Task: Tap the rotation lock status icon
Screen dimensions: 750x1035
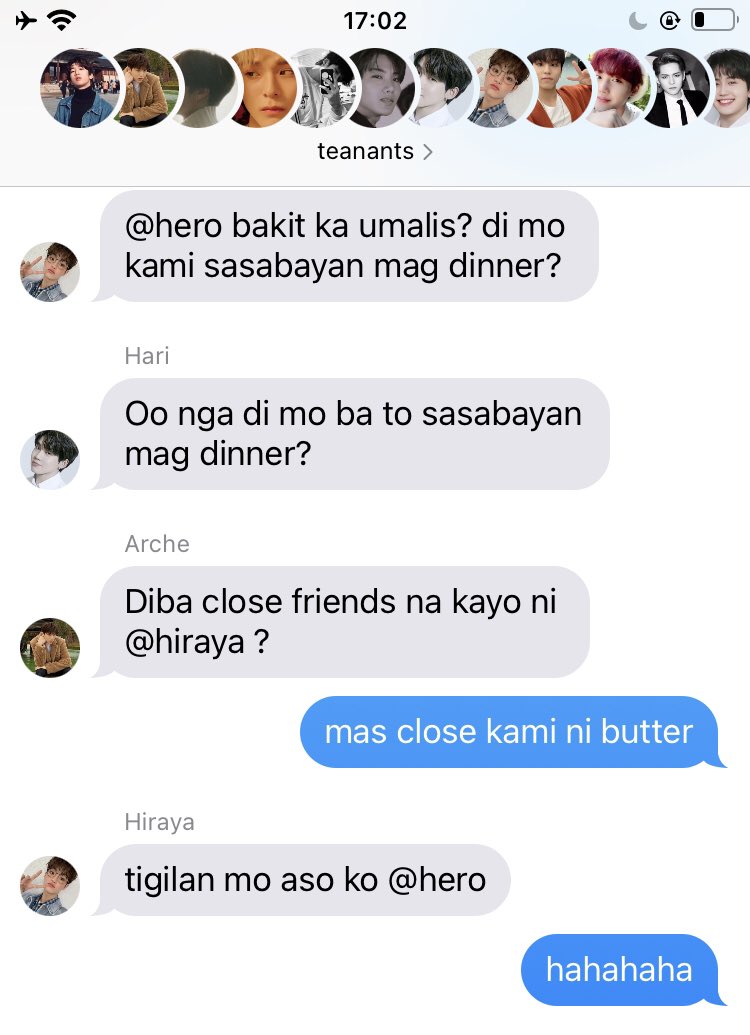Action: [x=669, y=21]
